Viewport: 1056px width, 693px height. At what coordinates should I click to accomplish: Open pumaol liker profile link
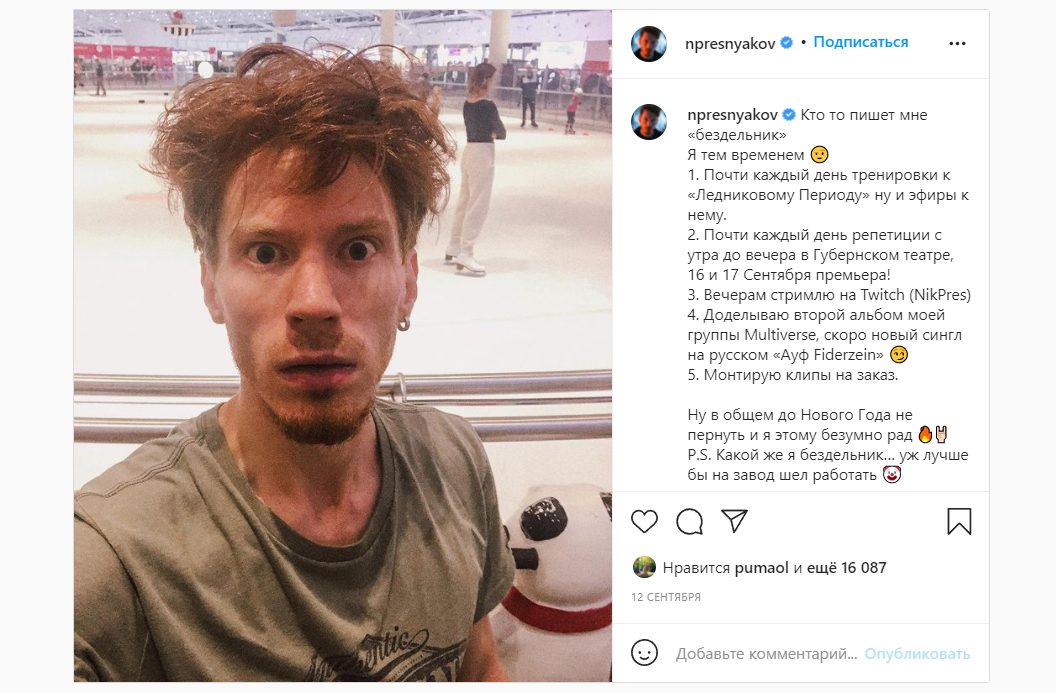[761, 568]
